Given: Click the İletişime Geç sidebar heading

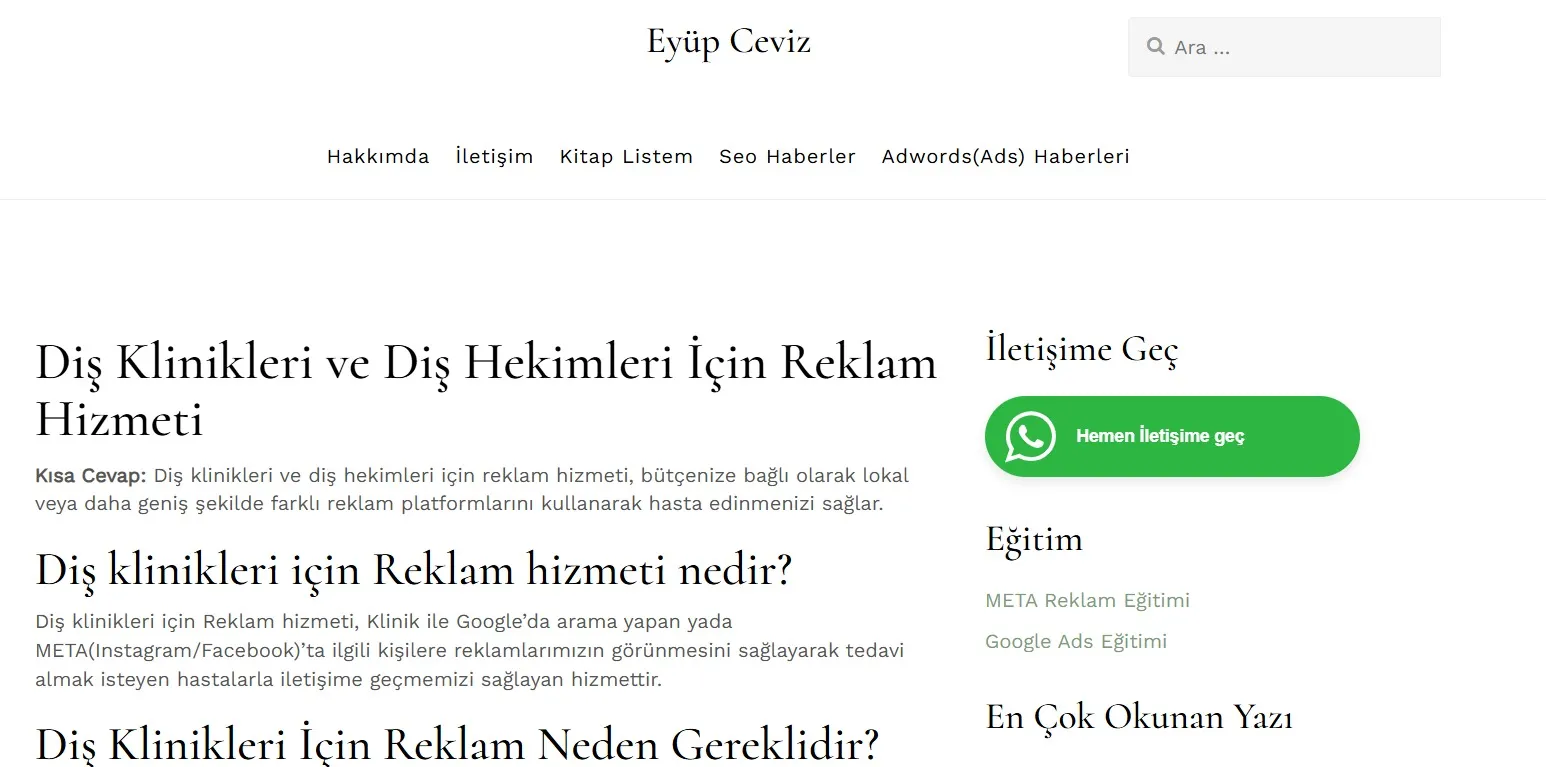Looking at the screenshot, I should click(x=1081, y=349).
